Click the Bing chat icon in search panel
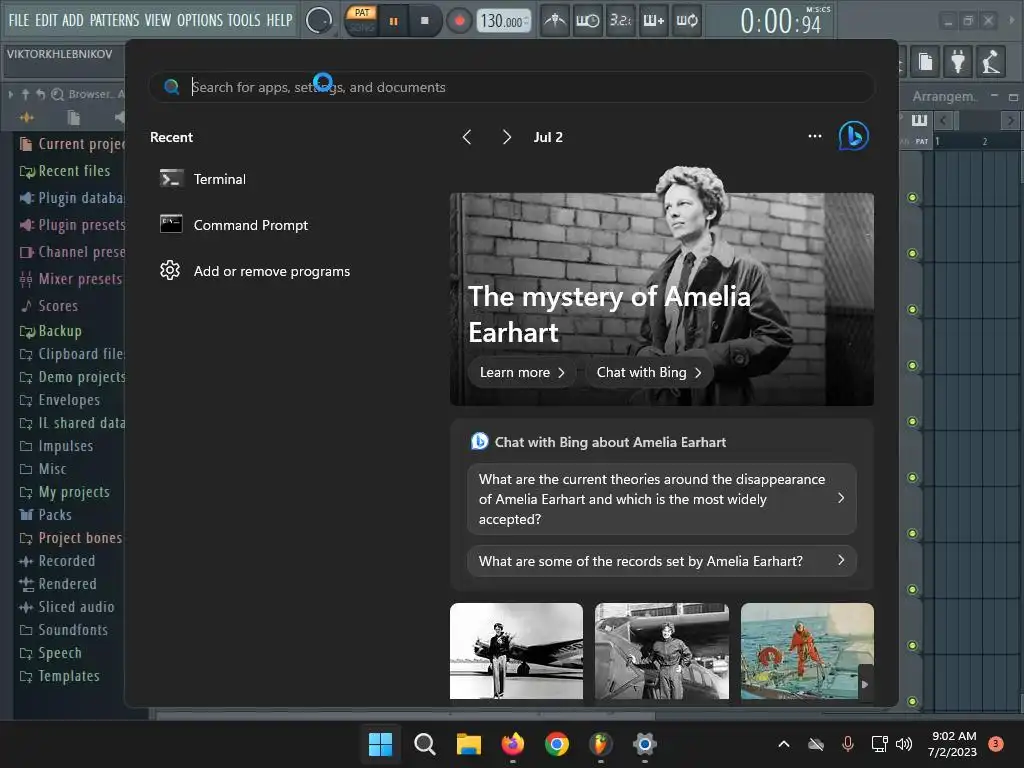This screenshot has width=1024, height=768. point(854,136)
